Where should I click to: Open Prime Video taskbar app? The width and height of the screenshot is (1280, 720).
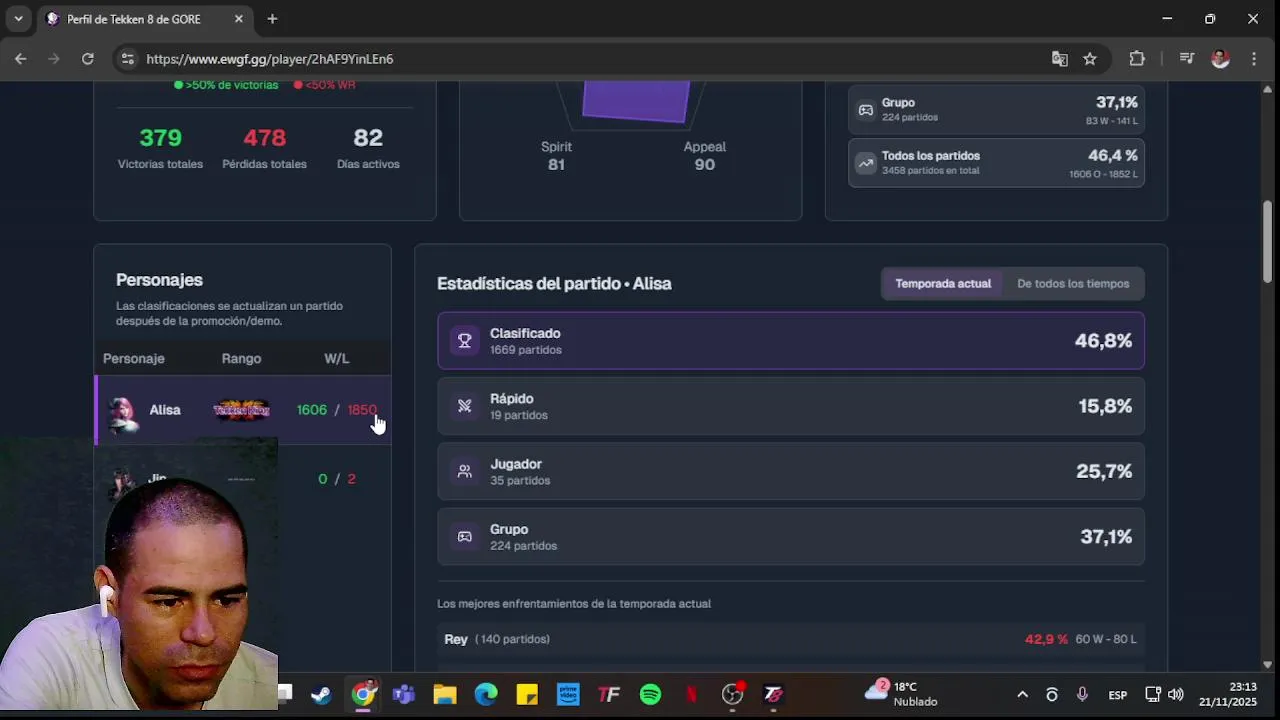[568, 694]
